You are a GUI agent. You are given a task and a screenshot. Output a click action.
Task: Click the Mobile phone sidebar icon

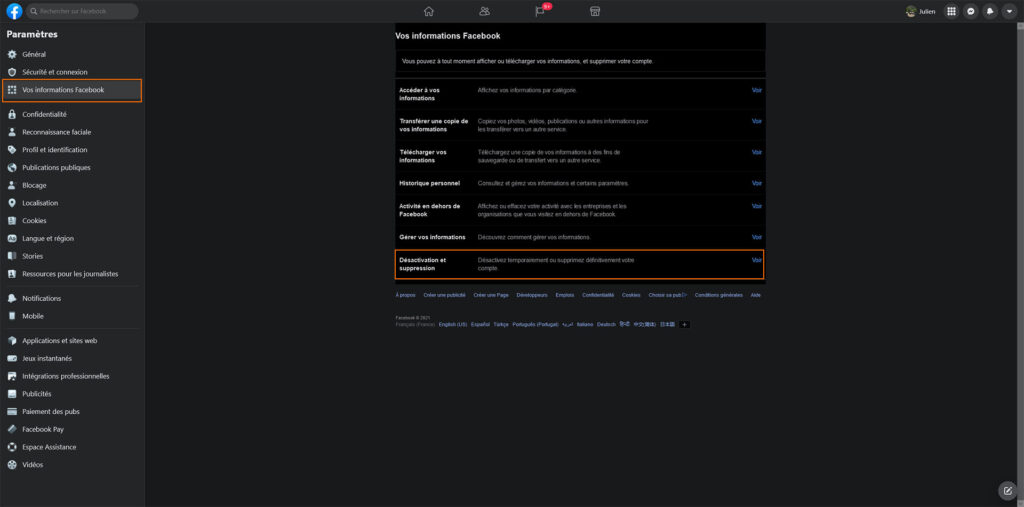click(x=11, y=316)
